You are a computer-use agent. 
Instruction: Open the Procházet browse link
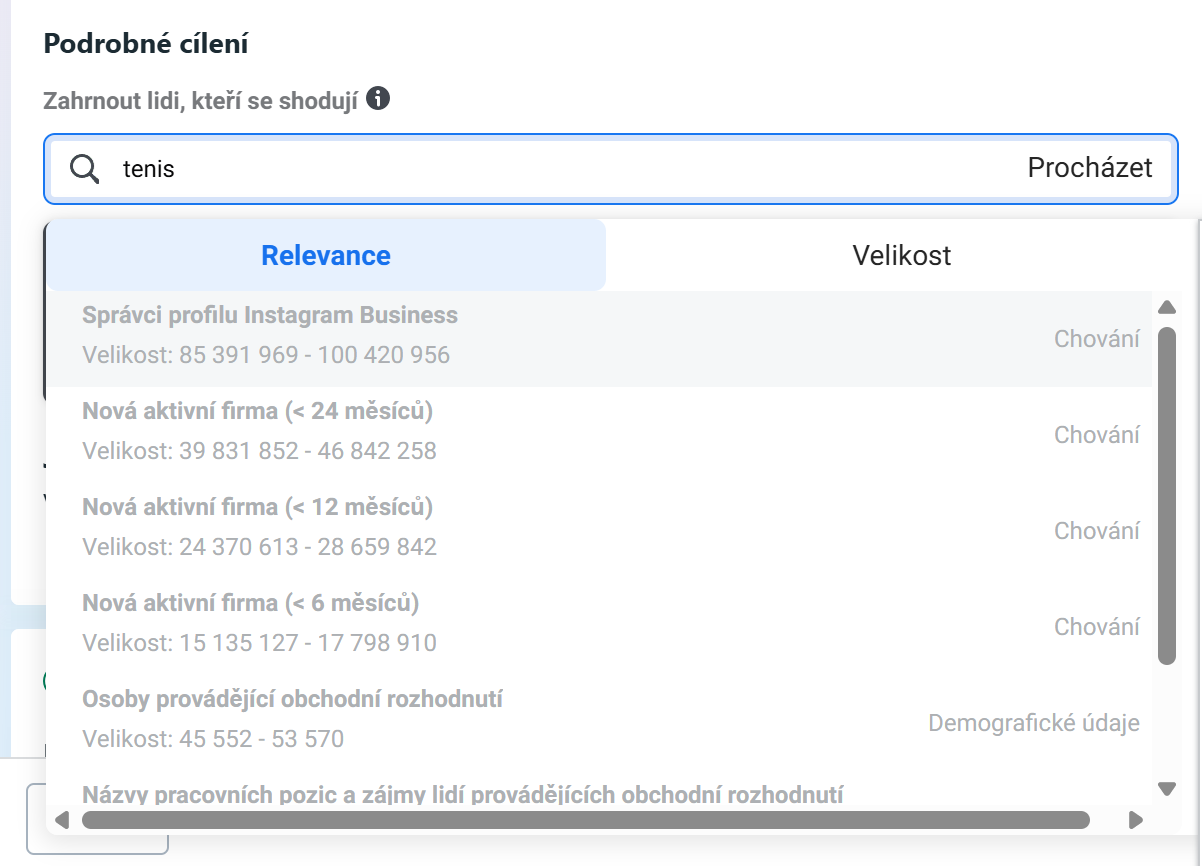click(1090, 168)
